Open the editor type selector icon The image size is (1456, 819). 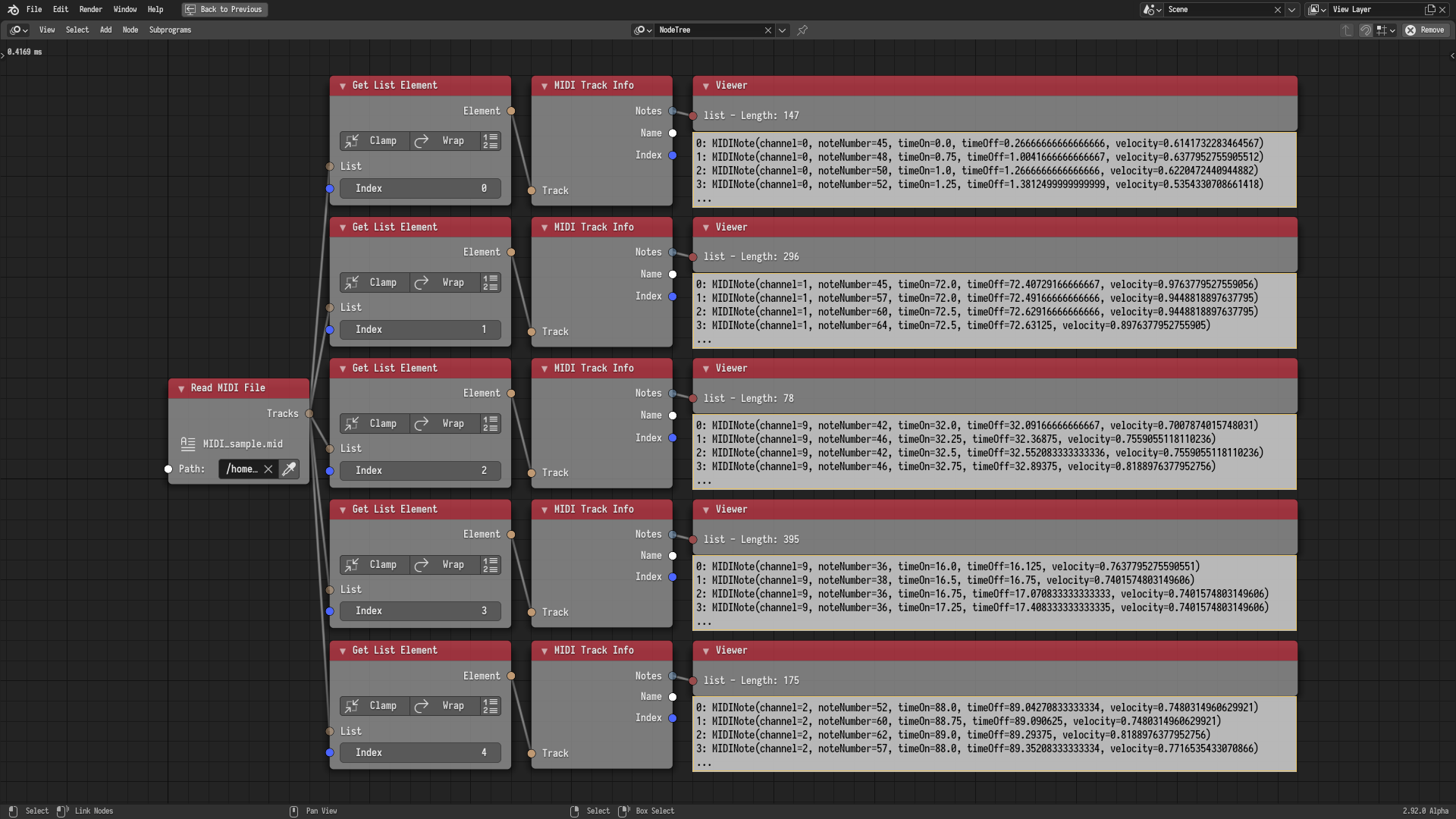18,30
